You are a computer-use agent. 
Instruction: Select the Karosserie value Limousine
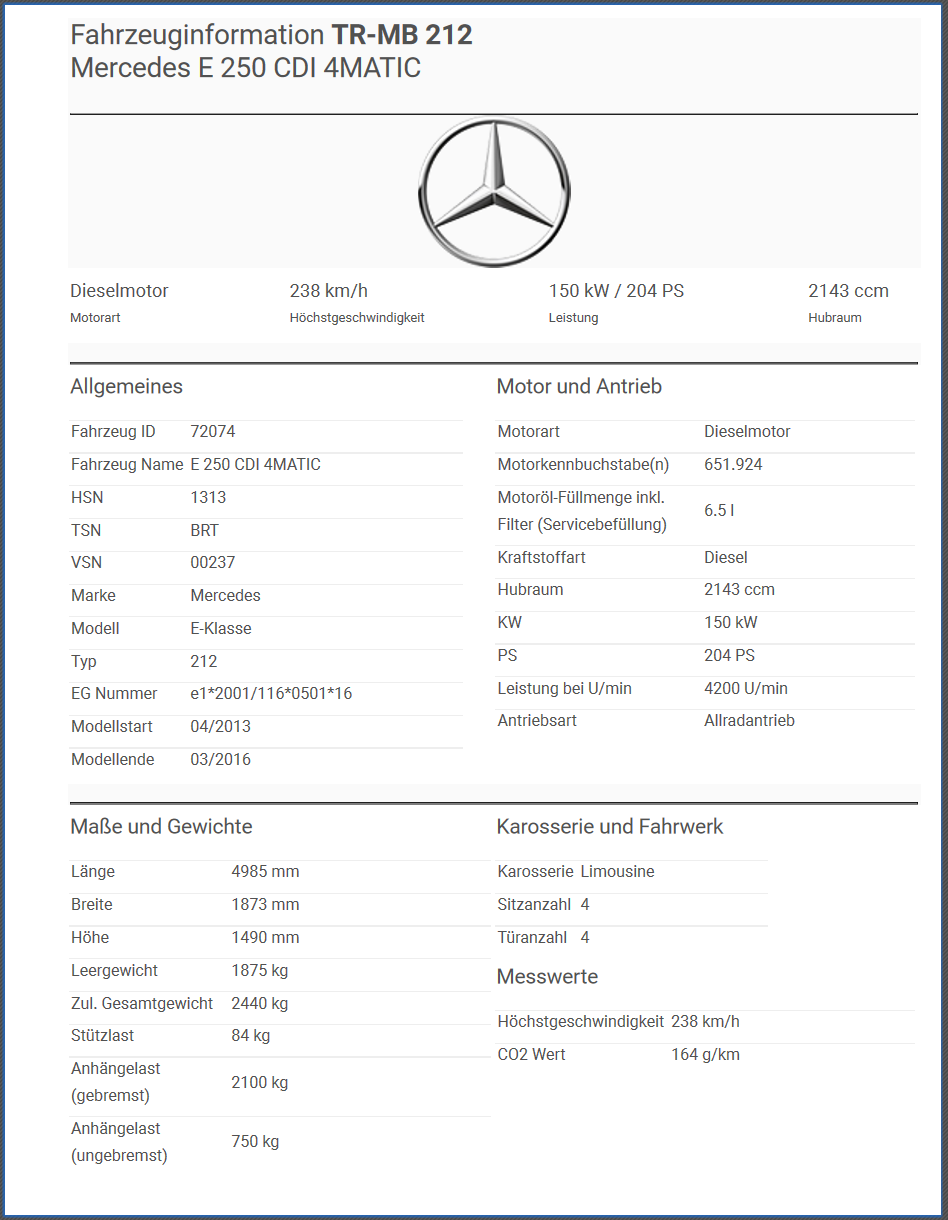pyautogui.click(x=617, y=872)
